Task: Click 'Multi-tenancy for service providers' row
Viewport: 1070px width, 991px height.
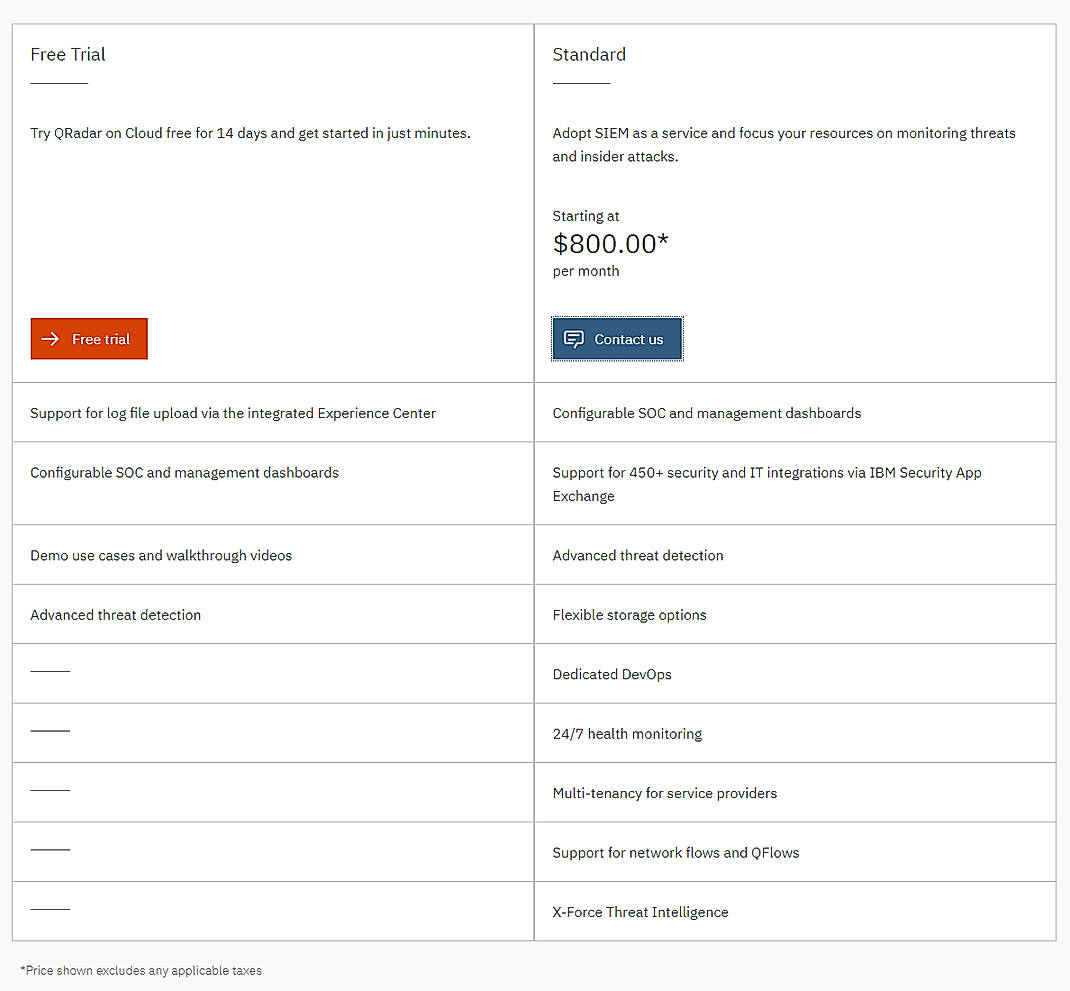Action: pyautogui.click(x=795, y=792)
